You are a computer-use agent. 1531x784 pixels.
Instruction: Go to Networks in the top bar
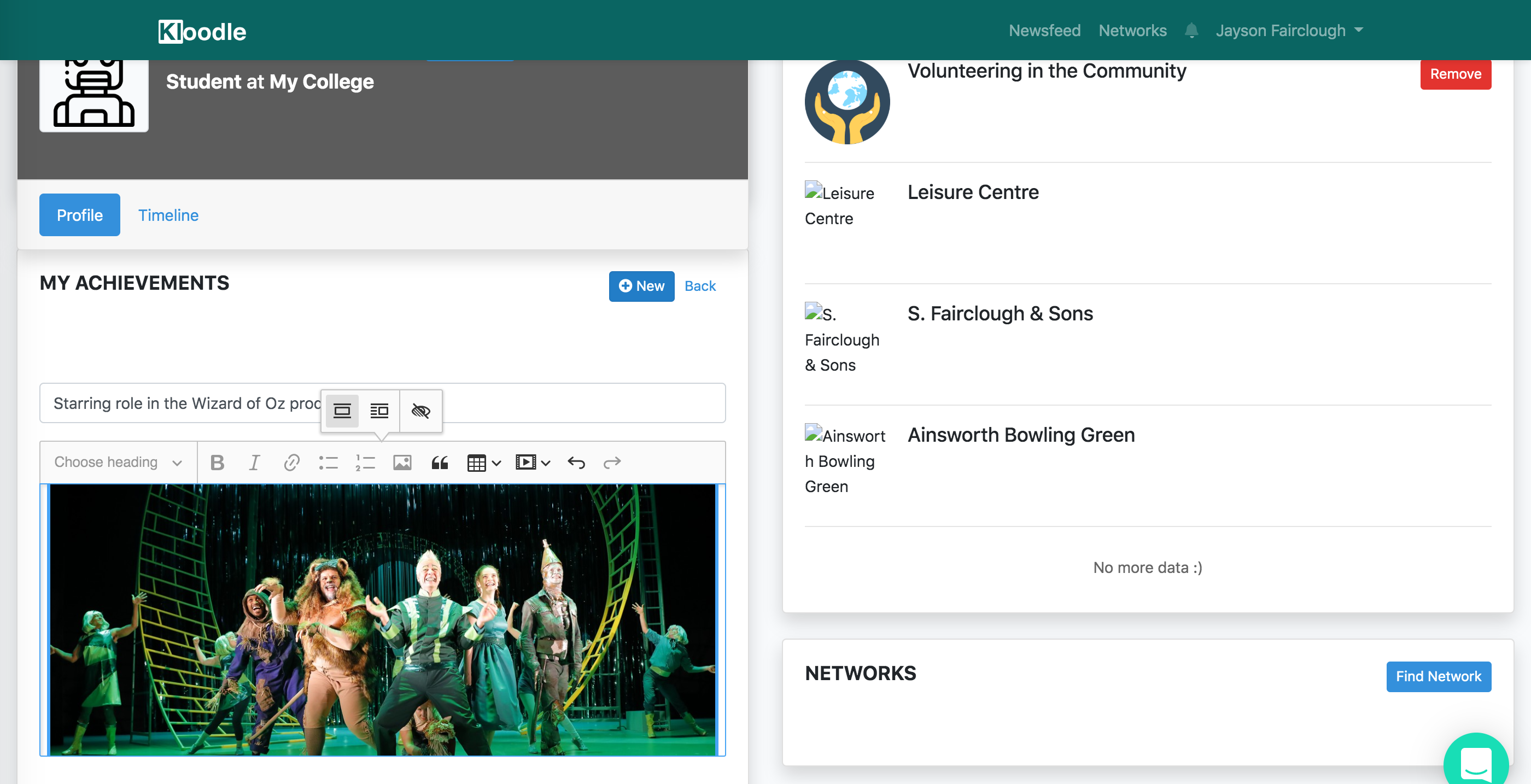1132,30
